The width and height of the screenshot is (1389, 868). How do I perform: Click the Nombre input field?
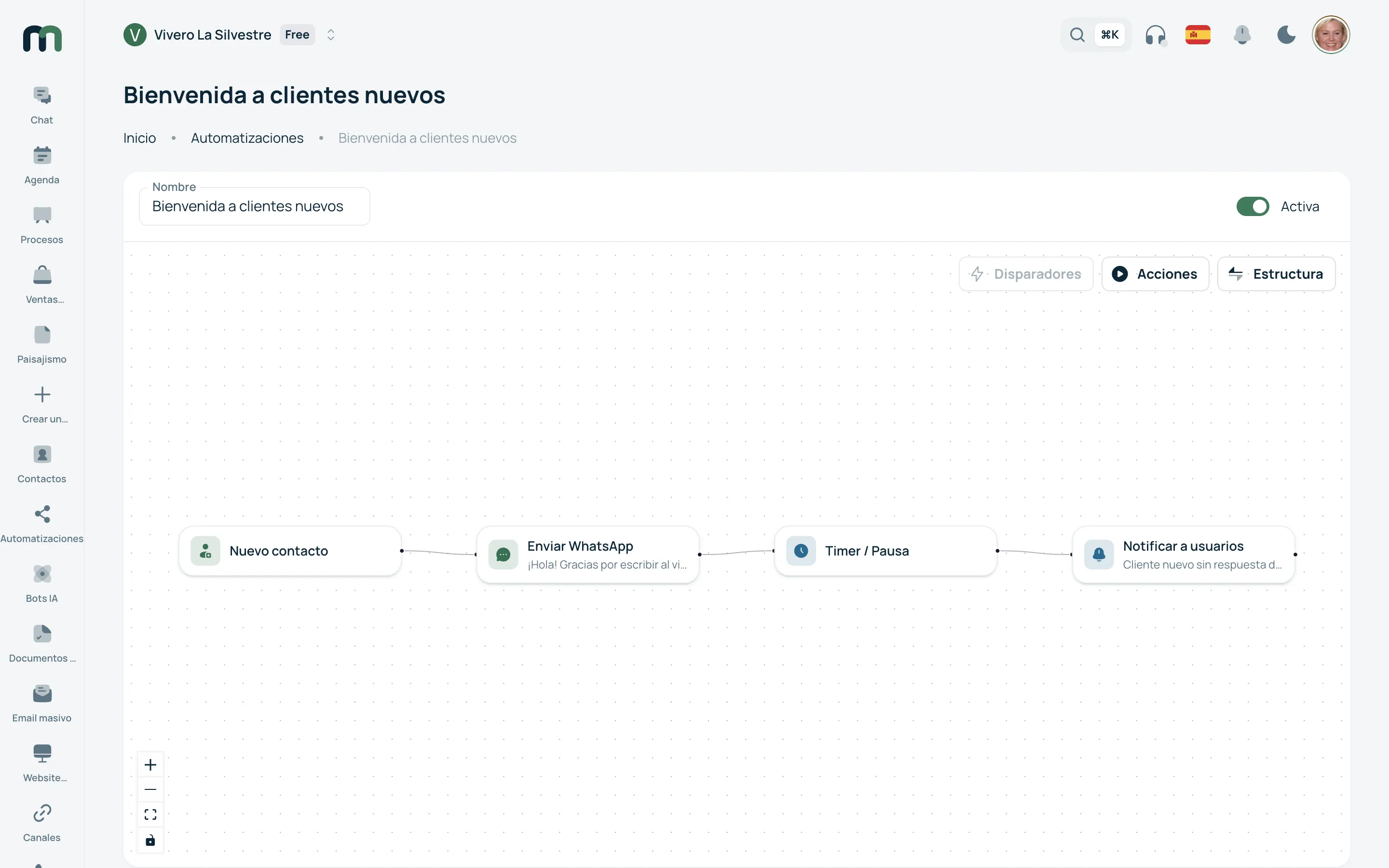coord(254,206)
